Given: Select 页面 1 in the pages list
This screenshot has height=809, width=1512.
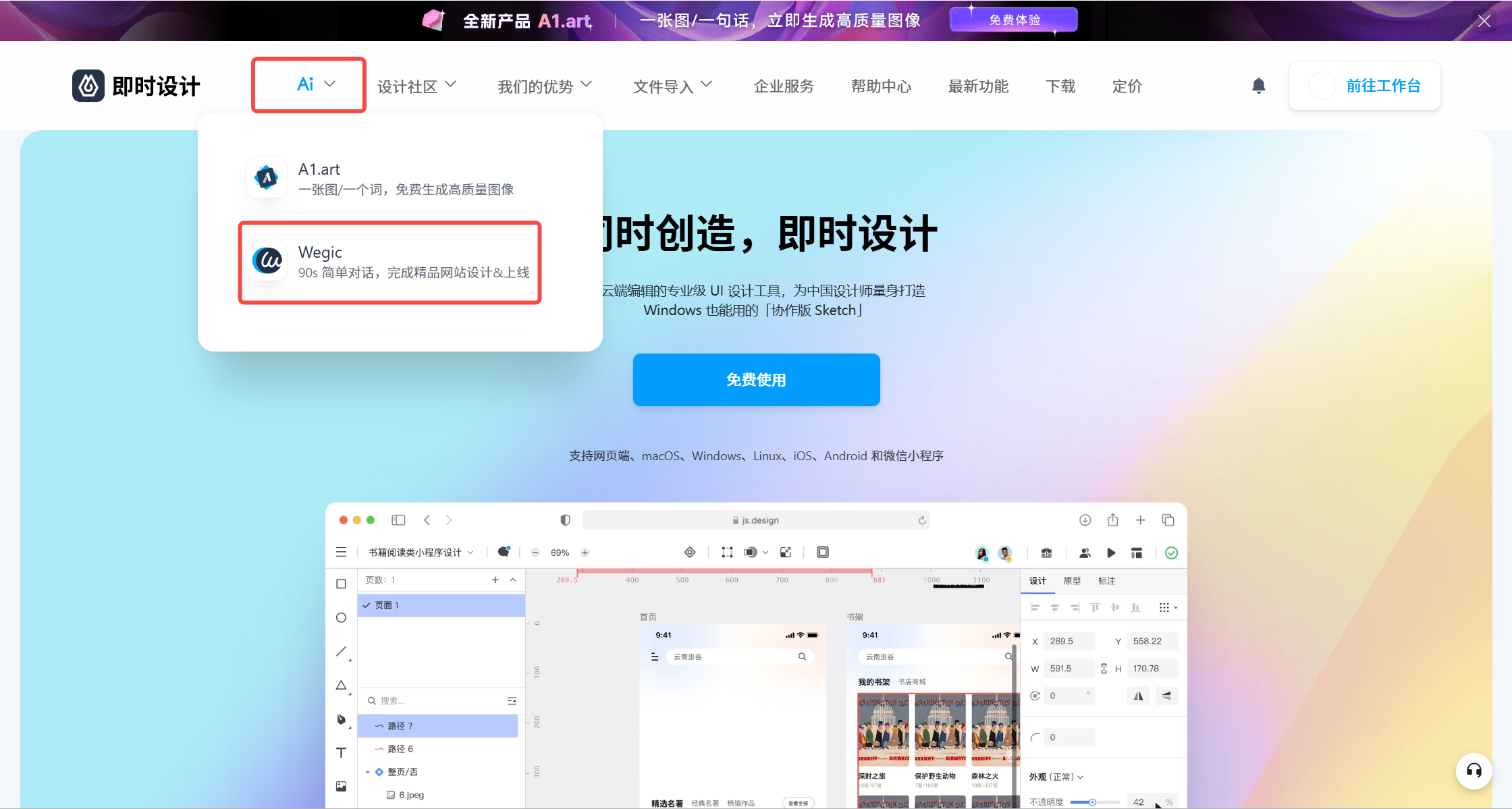Looking at the screenshot, I should tap(441, 605).
